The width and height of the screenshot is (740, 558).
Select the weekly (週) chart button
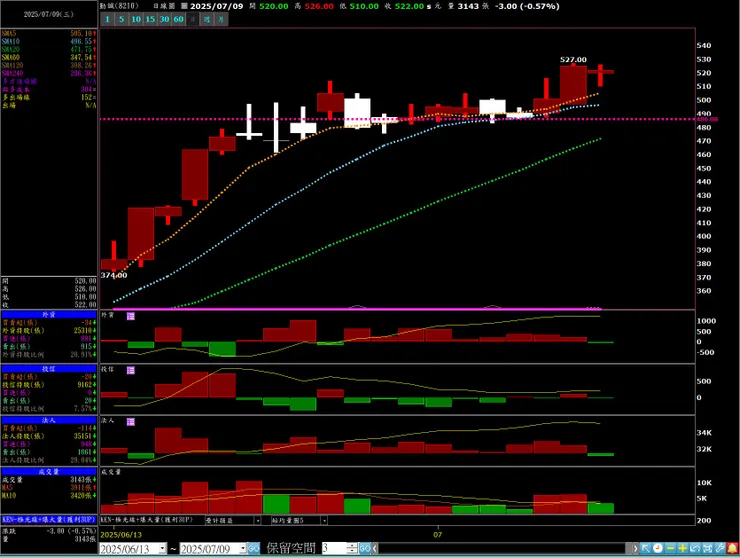click(x=207, y=19)
